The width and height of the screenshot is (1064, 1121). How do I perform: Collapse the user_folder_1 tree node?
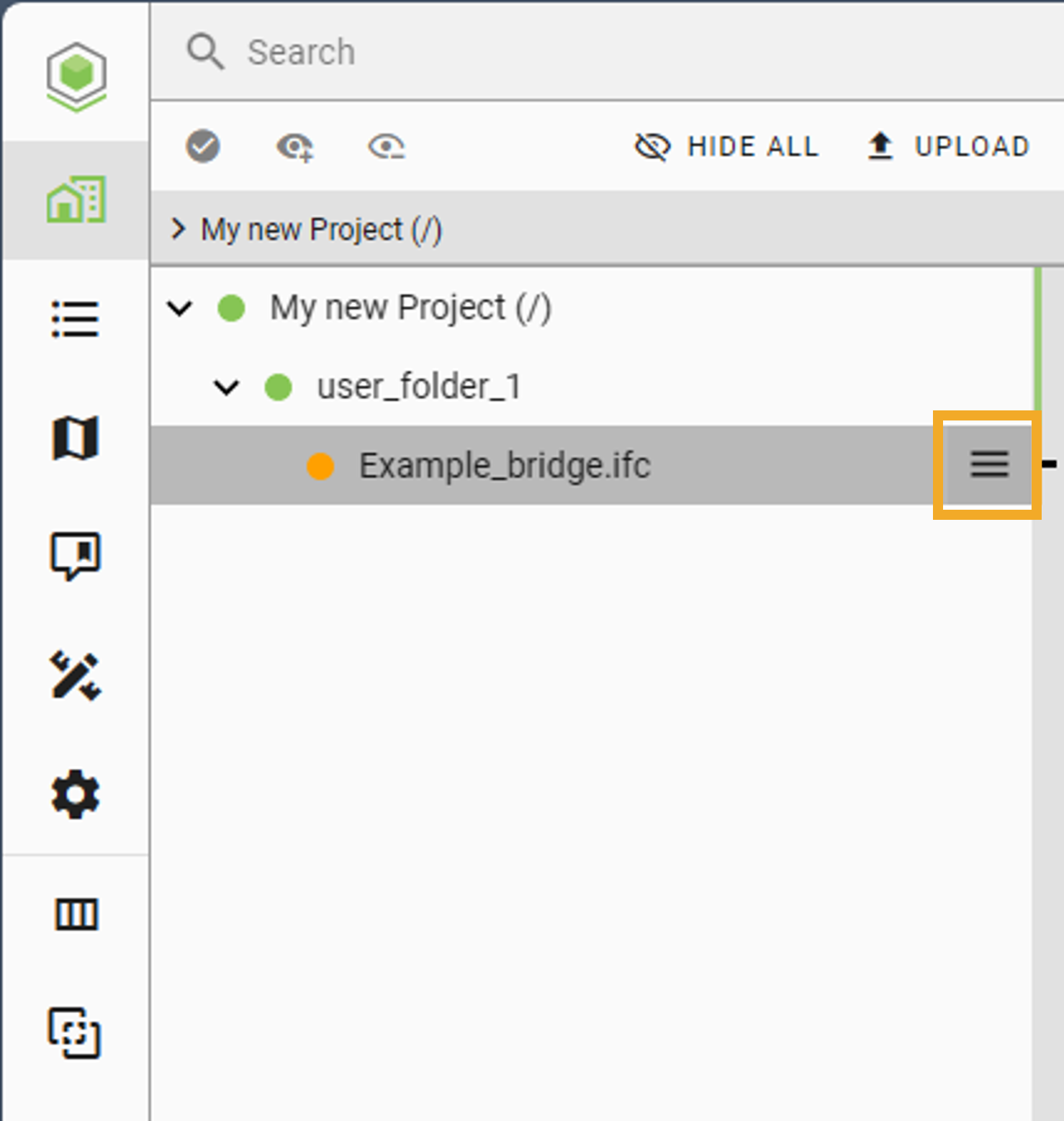(227, 388)
